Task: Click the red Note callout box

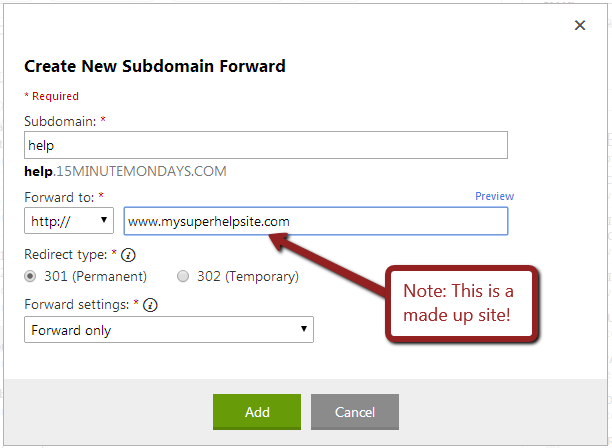Action: [462, 303]
